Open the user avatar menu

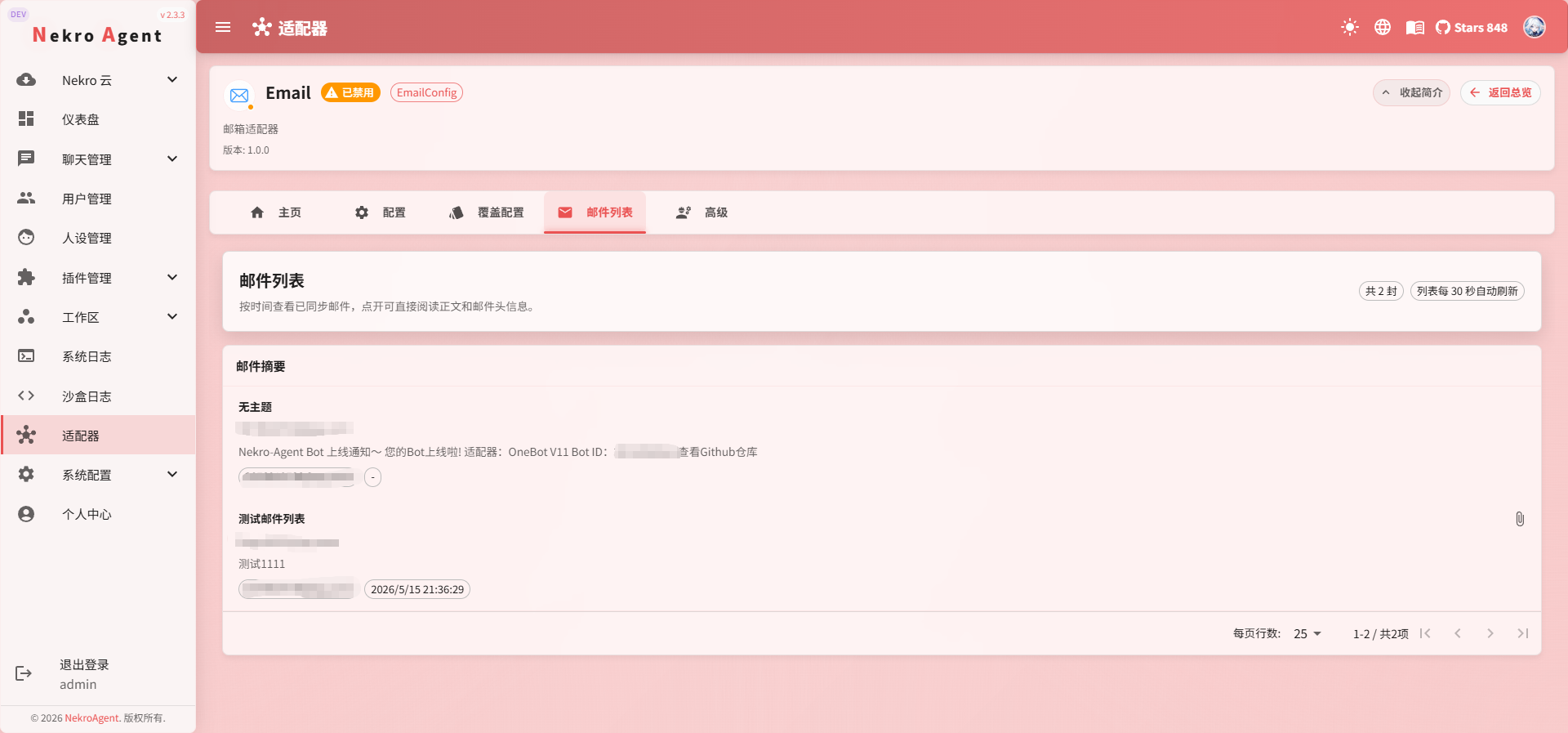[1535, 27]
